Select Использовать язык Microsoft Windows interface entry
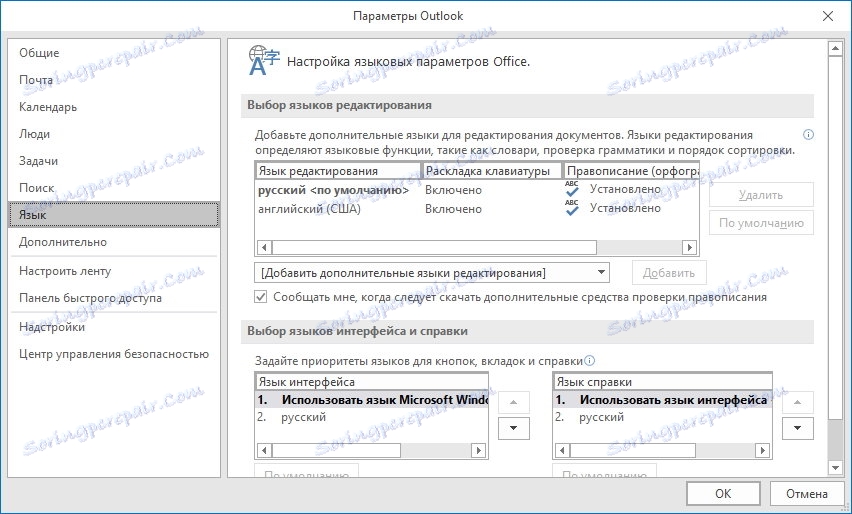 pos(372,400)
